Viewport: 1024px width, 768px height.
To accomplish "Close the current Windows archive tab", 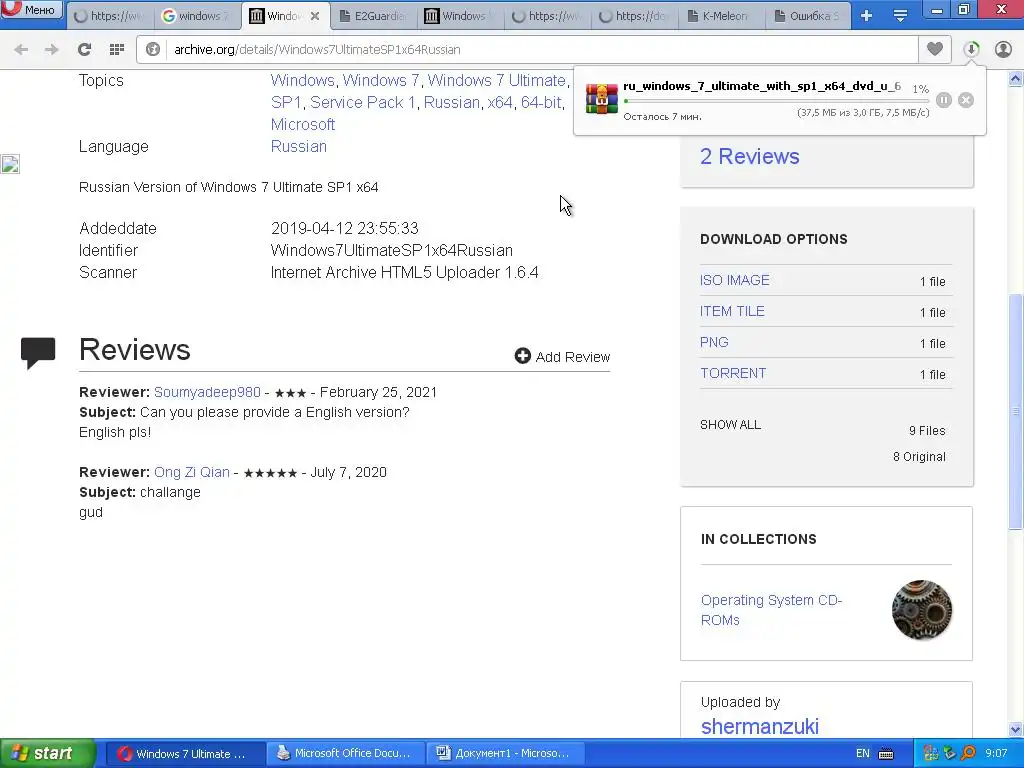I will pyautogui.click(x=315, y=16).
